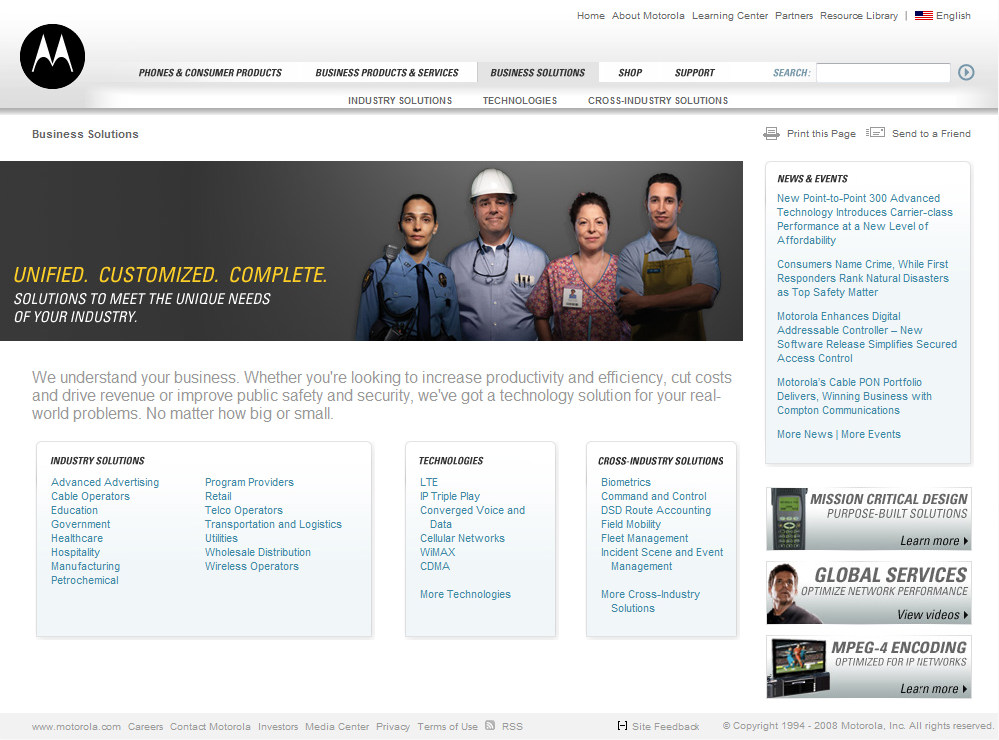Open the Global Services View videos banner
Image resolution: width=999 pixels, height=740 pixels.
click(x=868, y=593)
